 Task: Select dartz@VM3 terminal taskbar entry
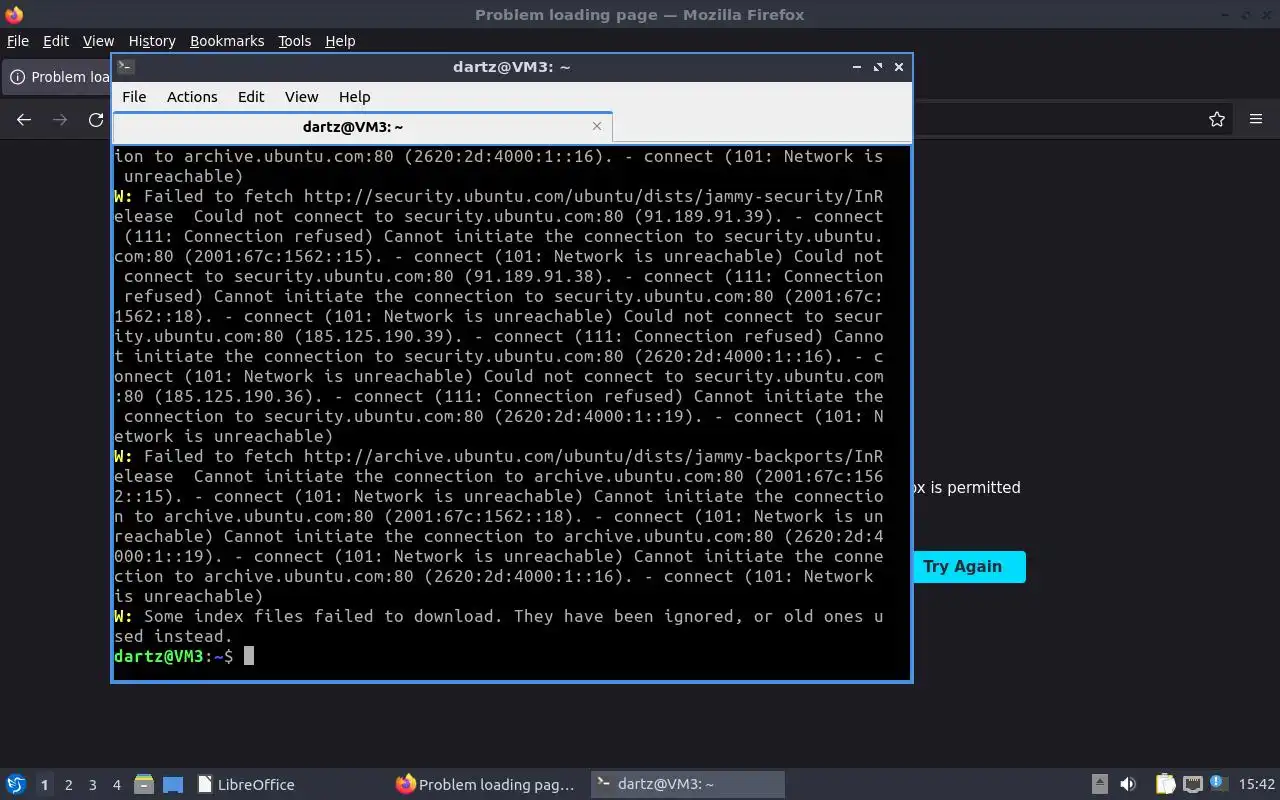686,785
